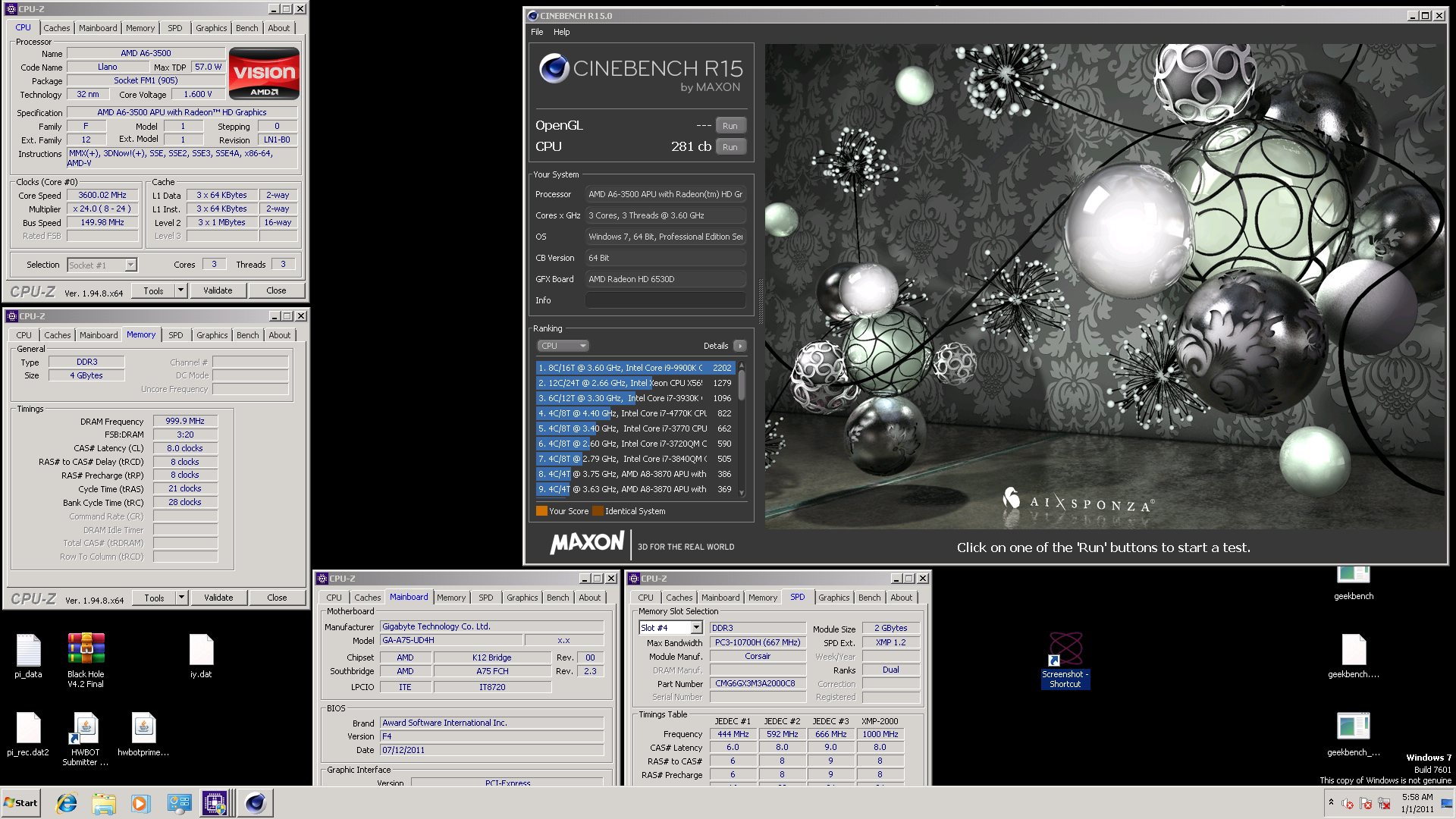Launch HWBOT Submitter shortcut
The height and width of the screenshot is (819, 1456).
pos(86,739)
